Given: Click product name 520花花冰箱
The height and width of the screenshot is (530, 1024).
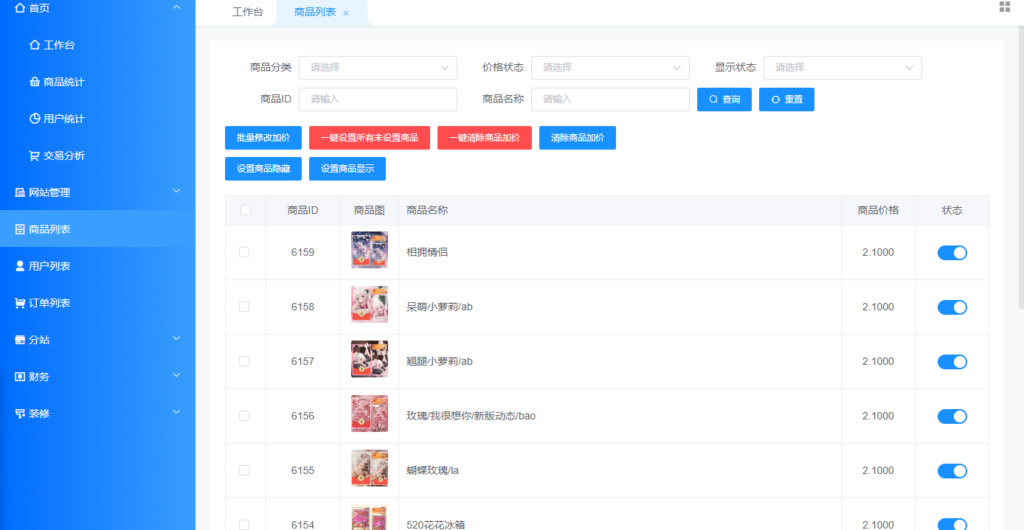Looking at the screenshot, I should [436, 524].
